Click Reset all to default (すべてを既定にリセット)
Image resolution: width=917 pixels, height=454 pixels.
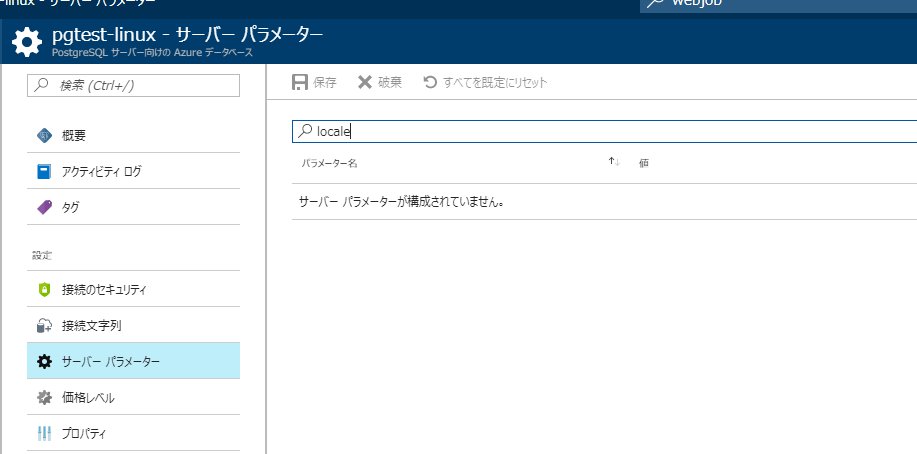click(485, 82)
